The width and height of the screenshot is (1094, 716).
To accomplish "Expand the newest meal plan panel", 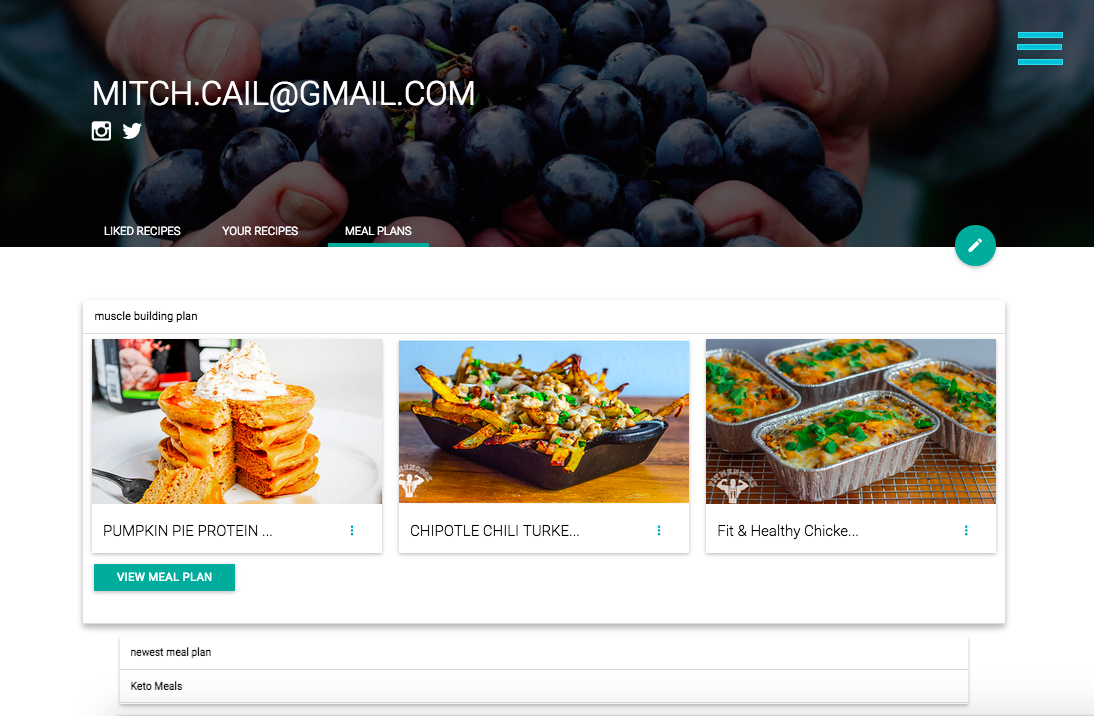I will point(544,652).
